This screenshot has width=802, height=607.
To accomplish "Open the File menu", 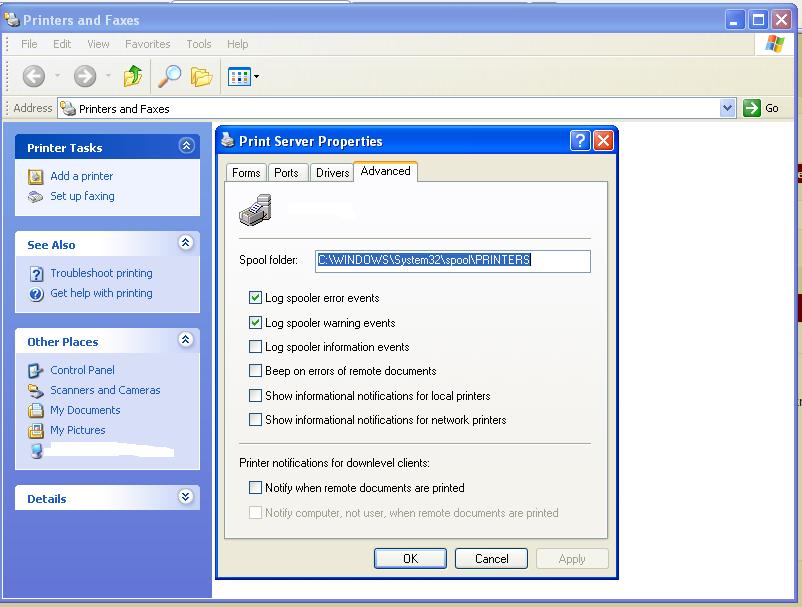I will pos(29,44).
